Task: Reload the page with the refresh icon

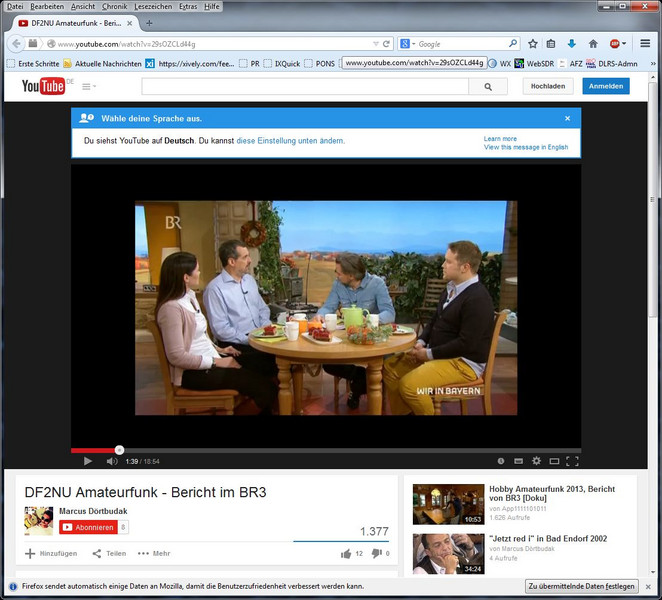Action: coord(386,44)
